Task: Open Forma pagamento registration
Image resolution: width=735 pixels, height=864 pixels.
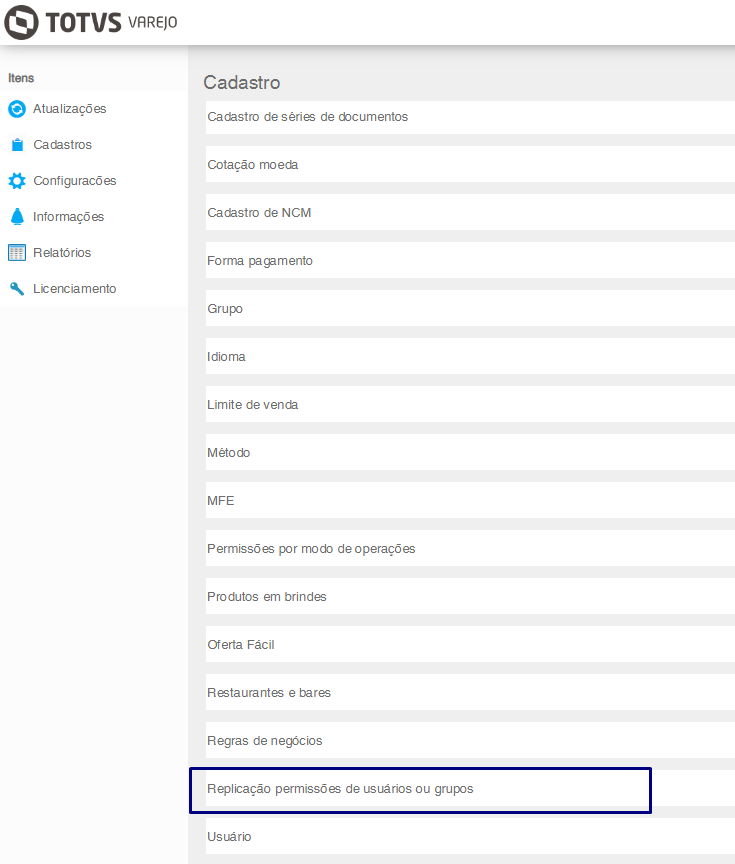Action: [260, 261]
